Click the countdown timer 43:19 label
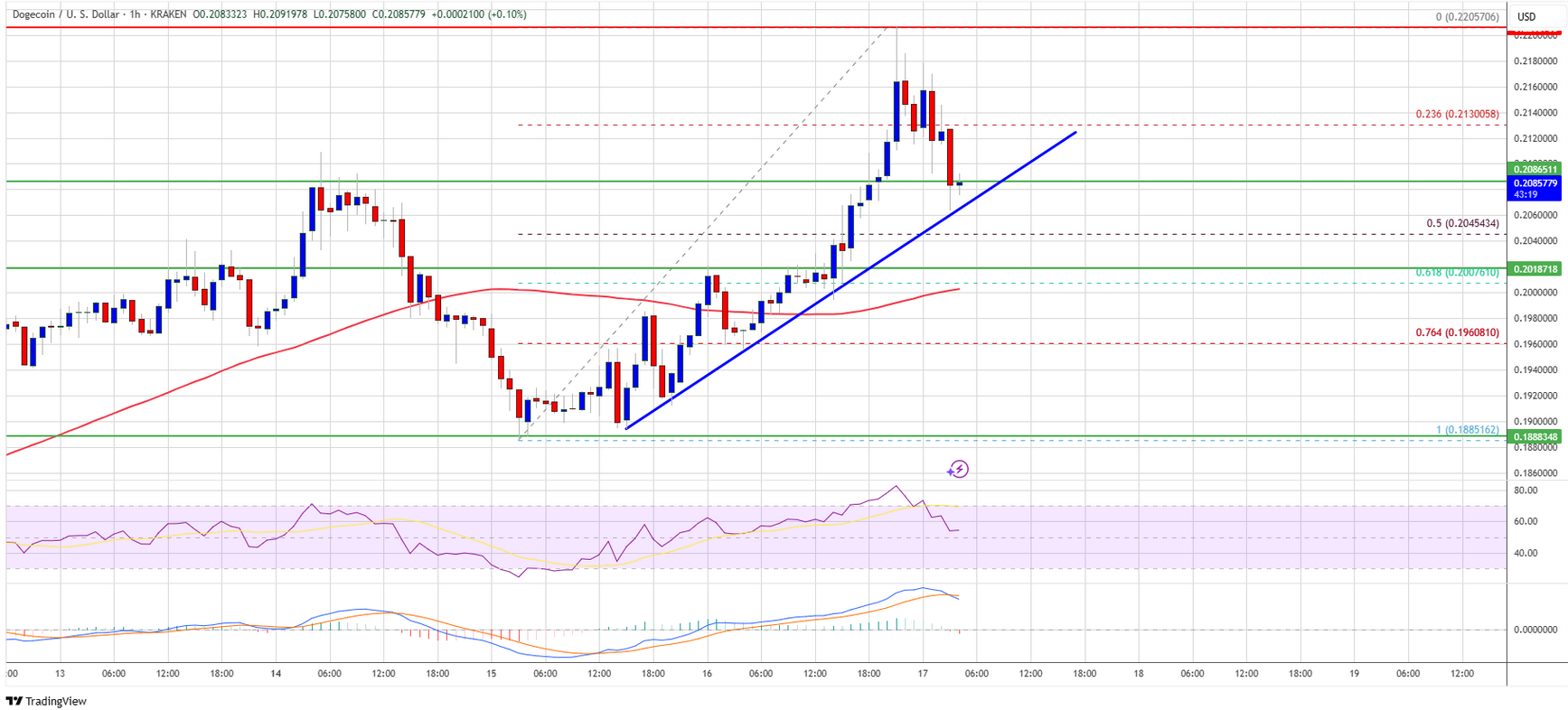Viewport: 1568px width, 710px height. [x=1526, y=195]
